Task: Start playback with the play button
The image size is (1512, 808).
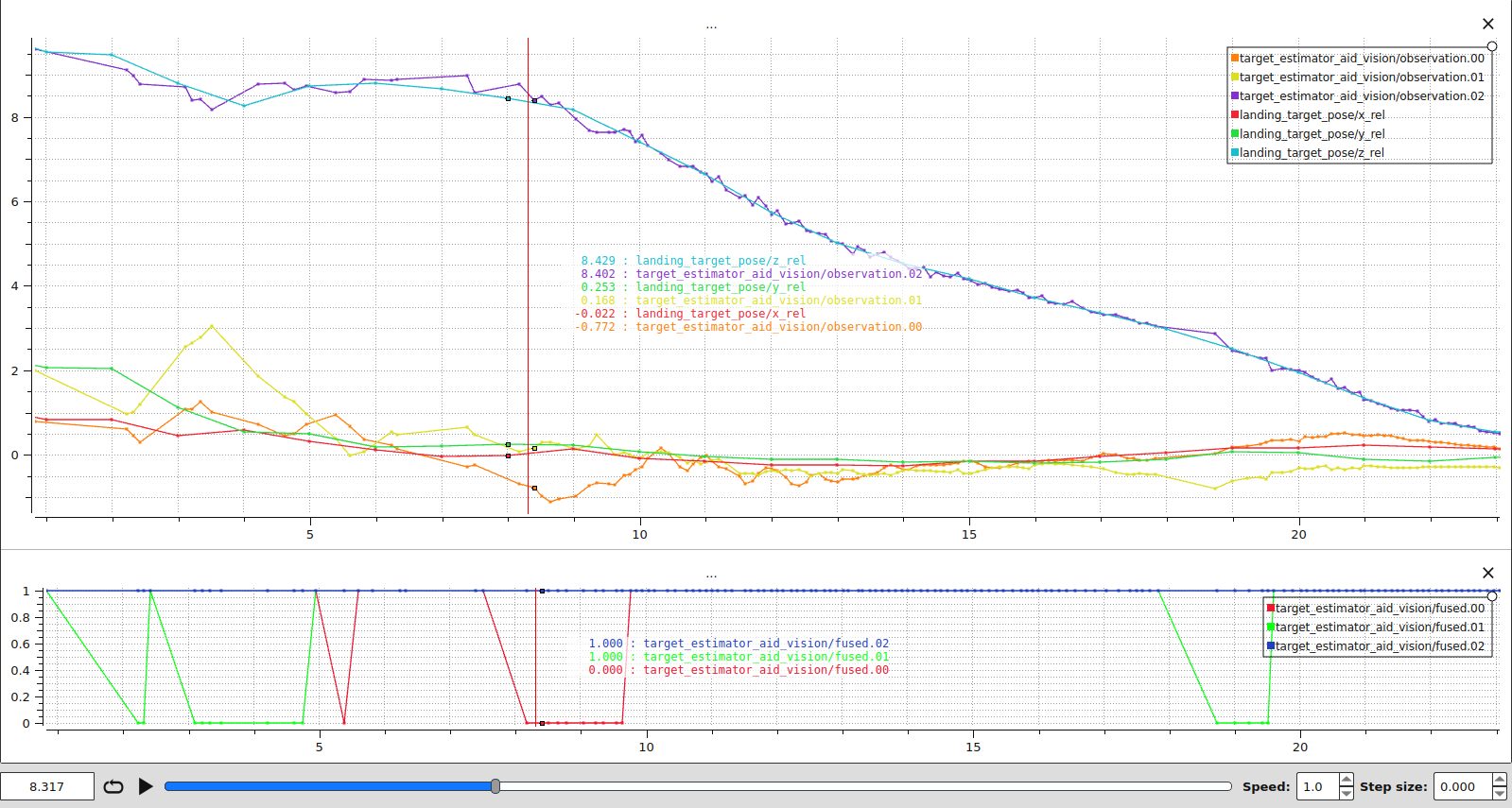Action: click(x=146, y=786)
